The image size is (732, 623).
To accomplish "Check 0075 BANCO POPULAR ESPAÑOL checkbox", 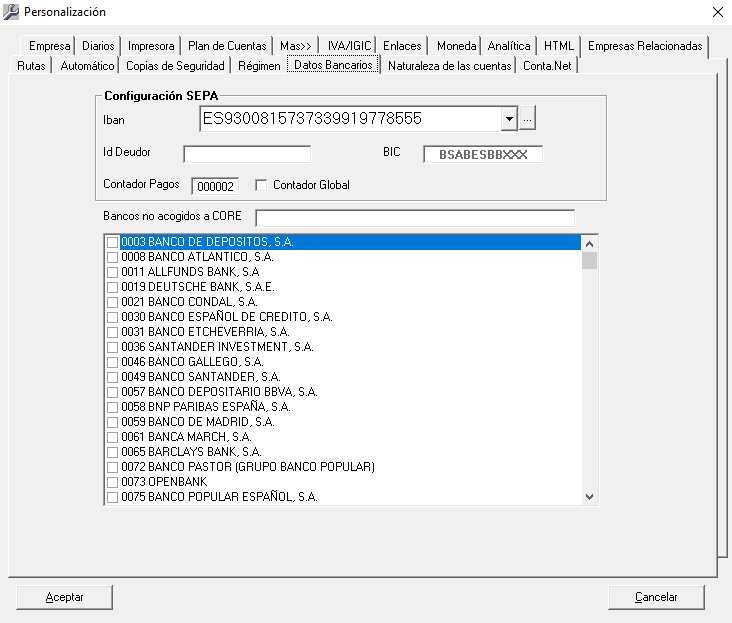I will 112,497.
